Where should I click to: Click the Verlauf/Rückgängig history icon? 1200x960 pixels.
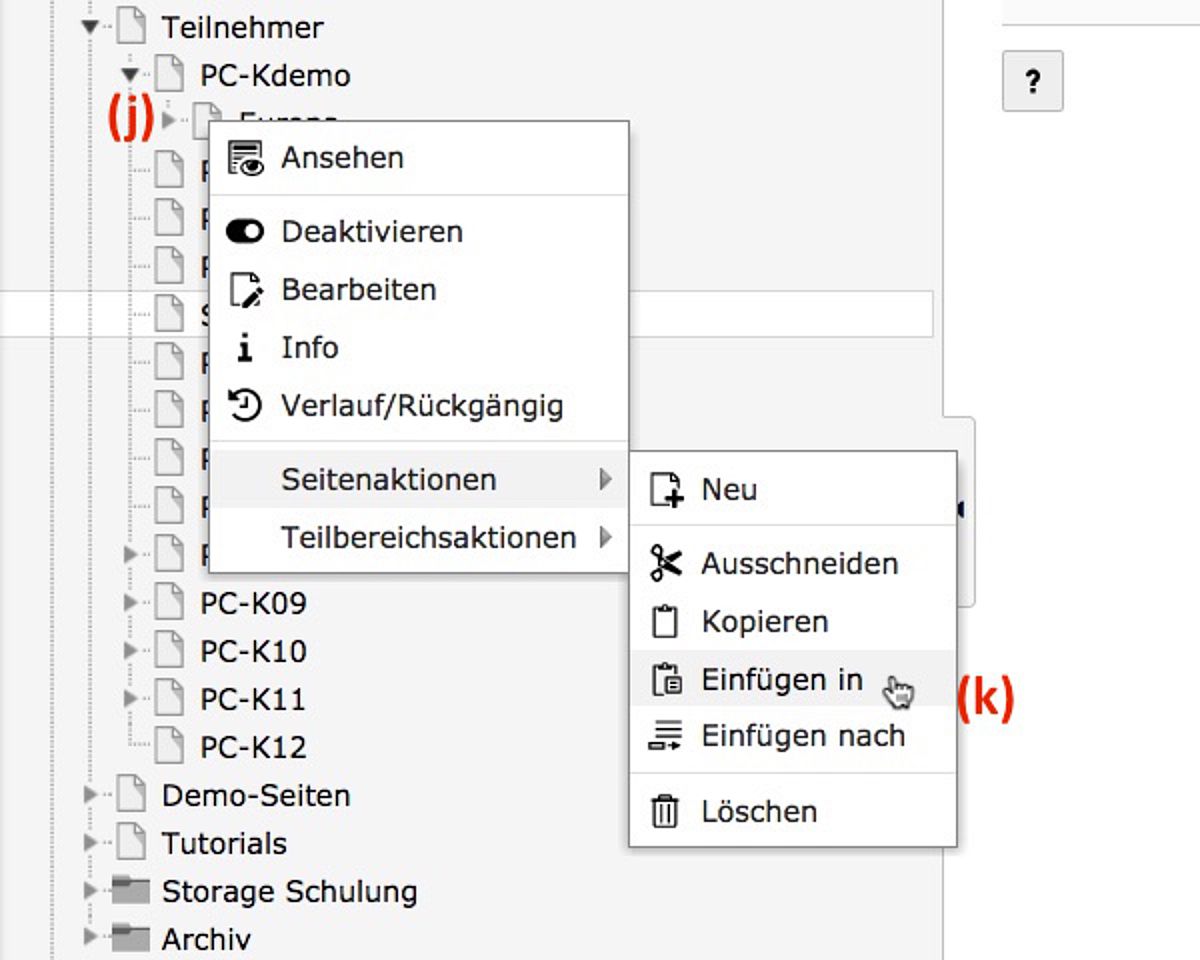tap(245, 406)
